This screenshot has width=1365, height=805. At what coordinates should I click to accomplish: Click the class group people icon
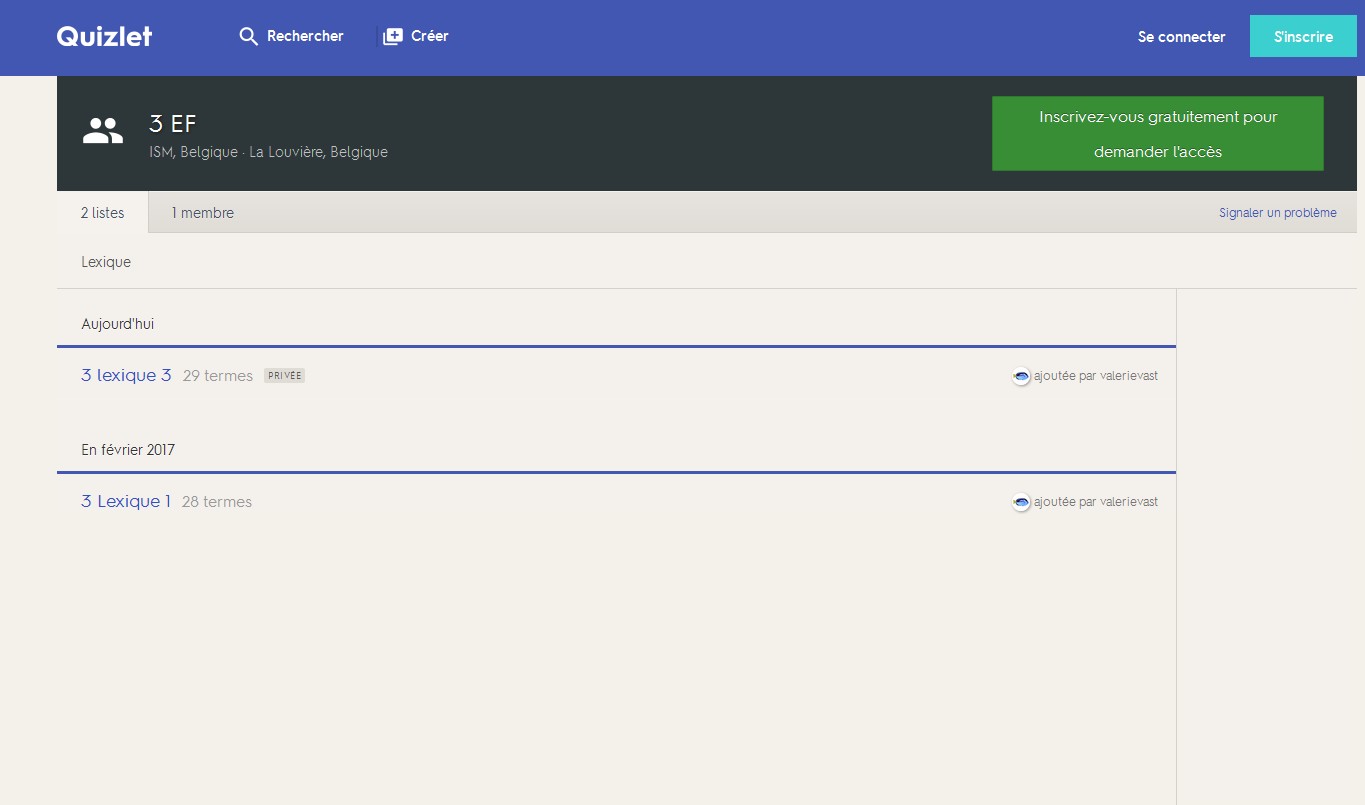[102, 131]
